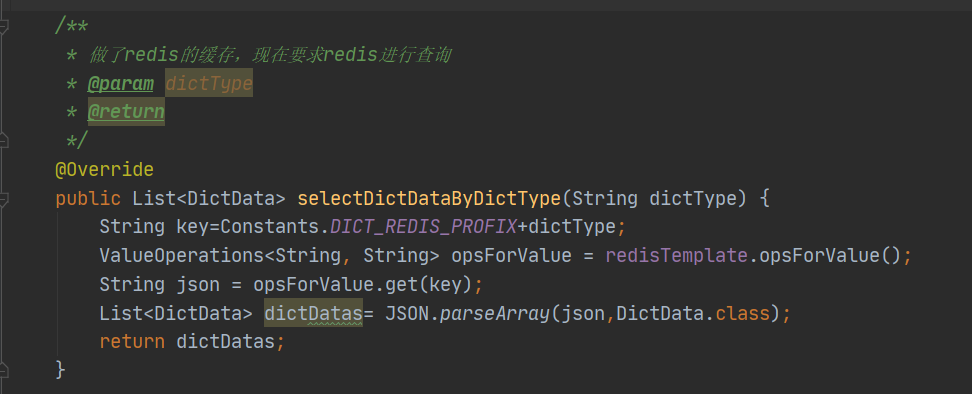Click the @param Javadoc tag
The height and width of the screenshot is (394, 972).
click(120, 84)
